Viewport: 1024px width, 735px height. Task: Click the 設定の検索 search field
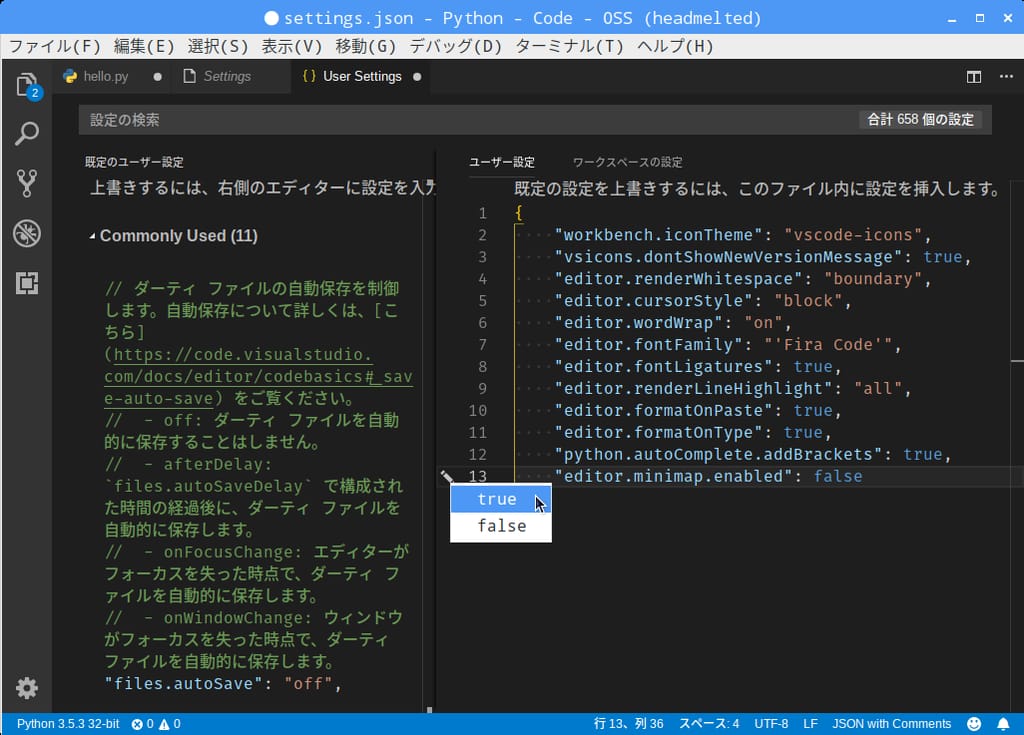[300, 118]
